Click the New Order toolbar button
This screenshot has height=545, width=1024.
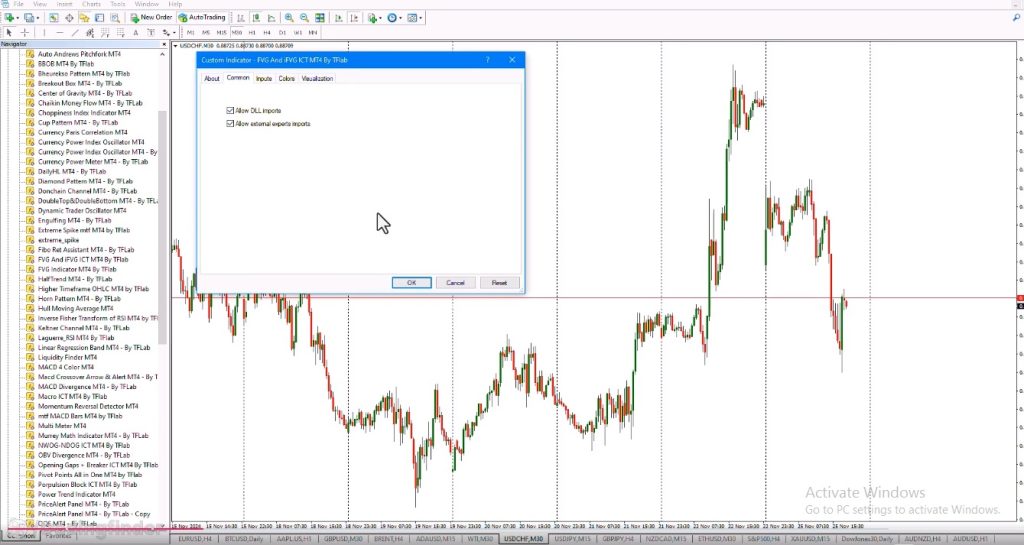tap(152, 18)
